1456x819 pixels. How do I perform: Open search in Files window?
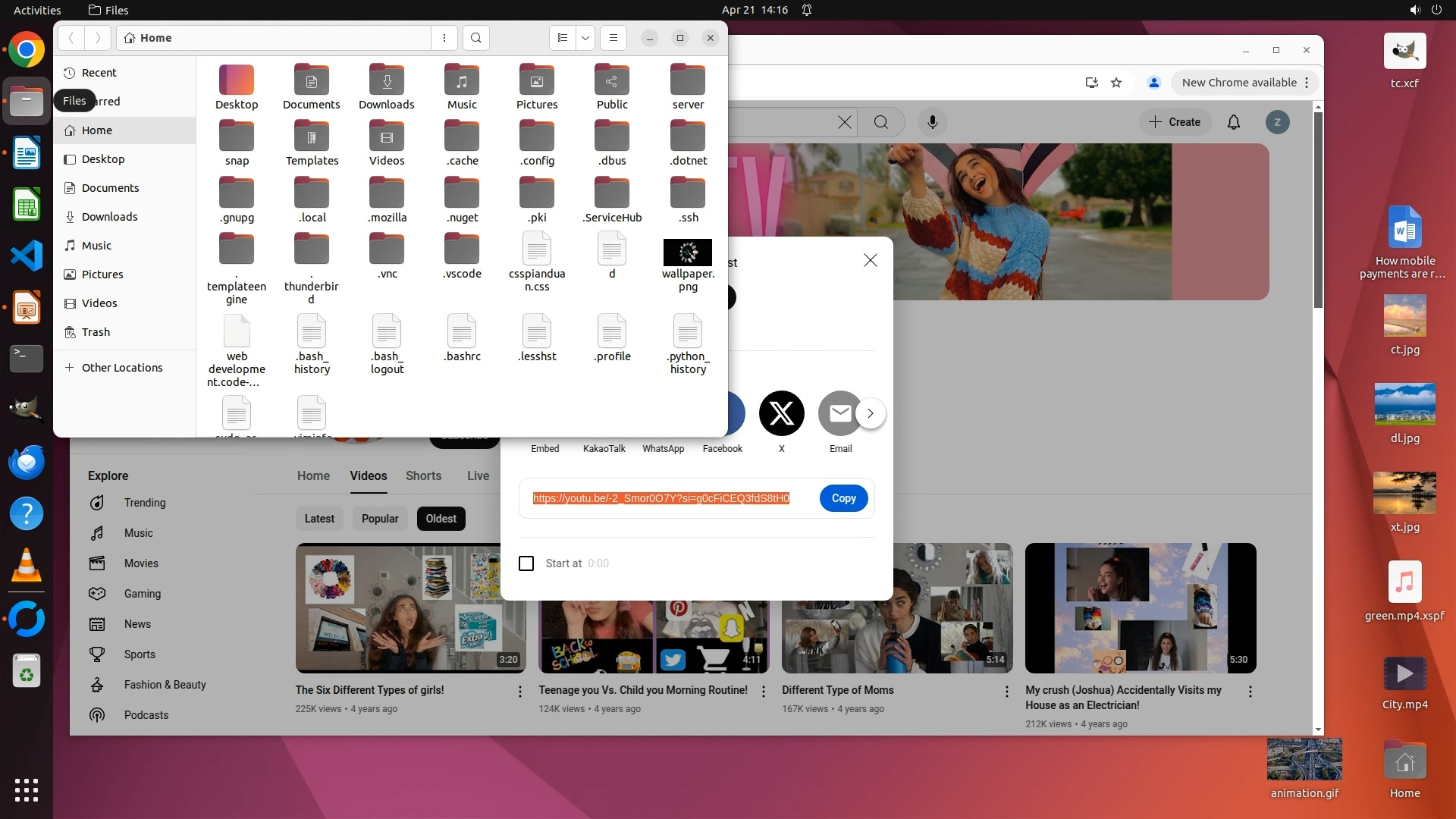tap(475, 38)
